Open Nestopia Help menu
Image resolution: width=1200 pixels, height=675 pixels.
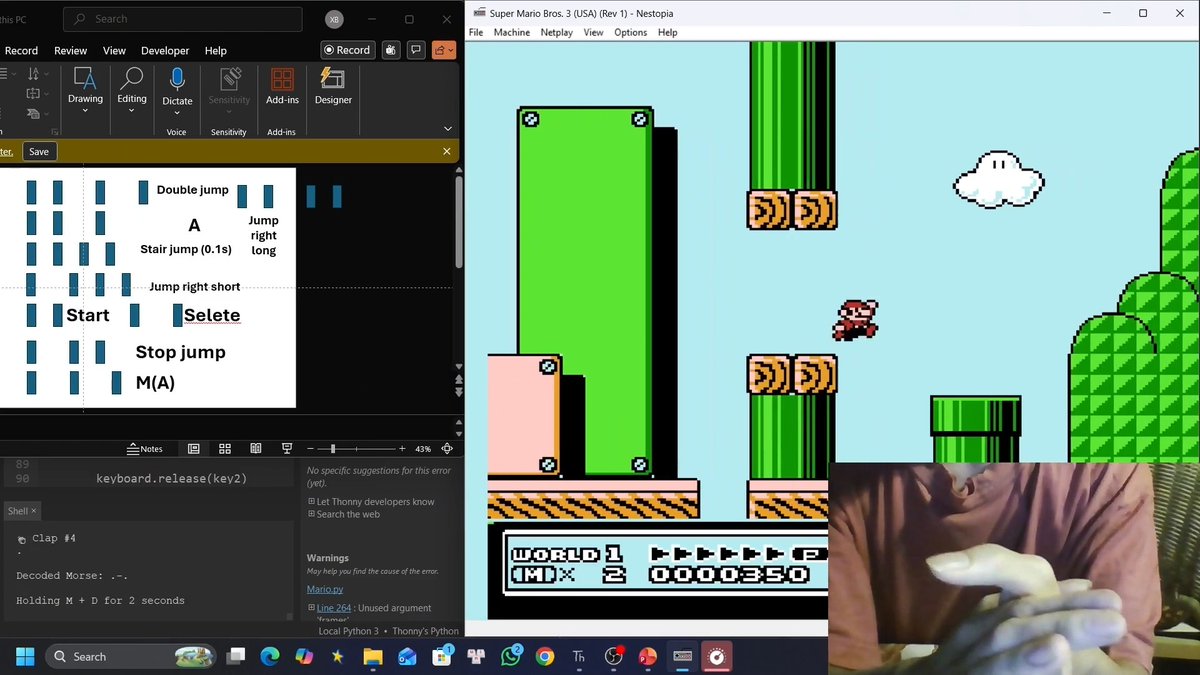click(x=667, y=32)
